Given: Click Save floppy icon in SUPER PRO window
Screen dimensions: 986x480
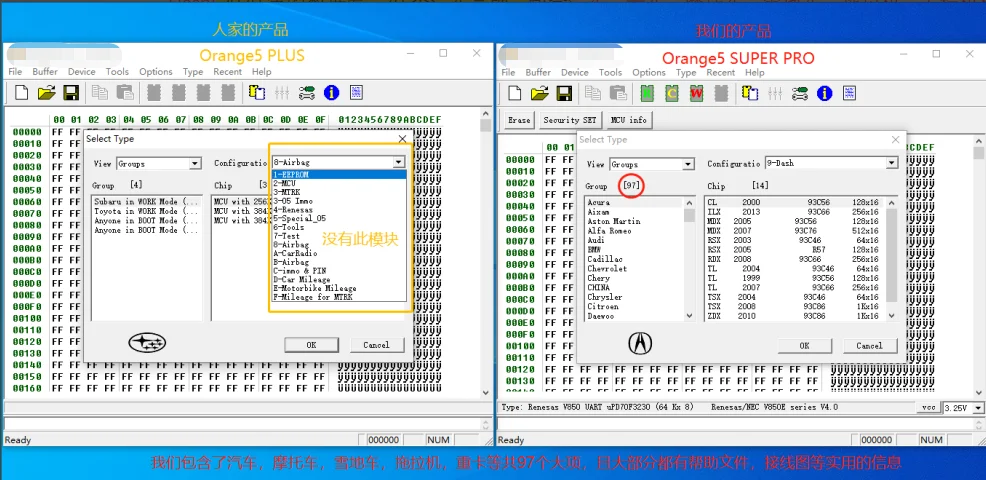Looking at the screenshot, I should pyautogui.click(x=564, y=94).
